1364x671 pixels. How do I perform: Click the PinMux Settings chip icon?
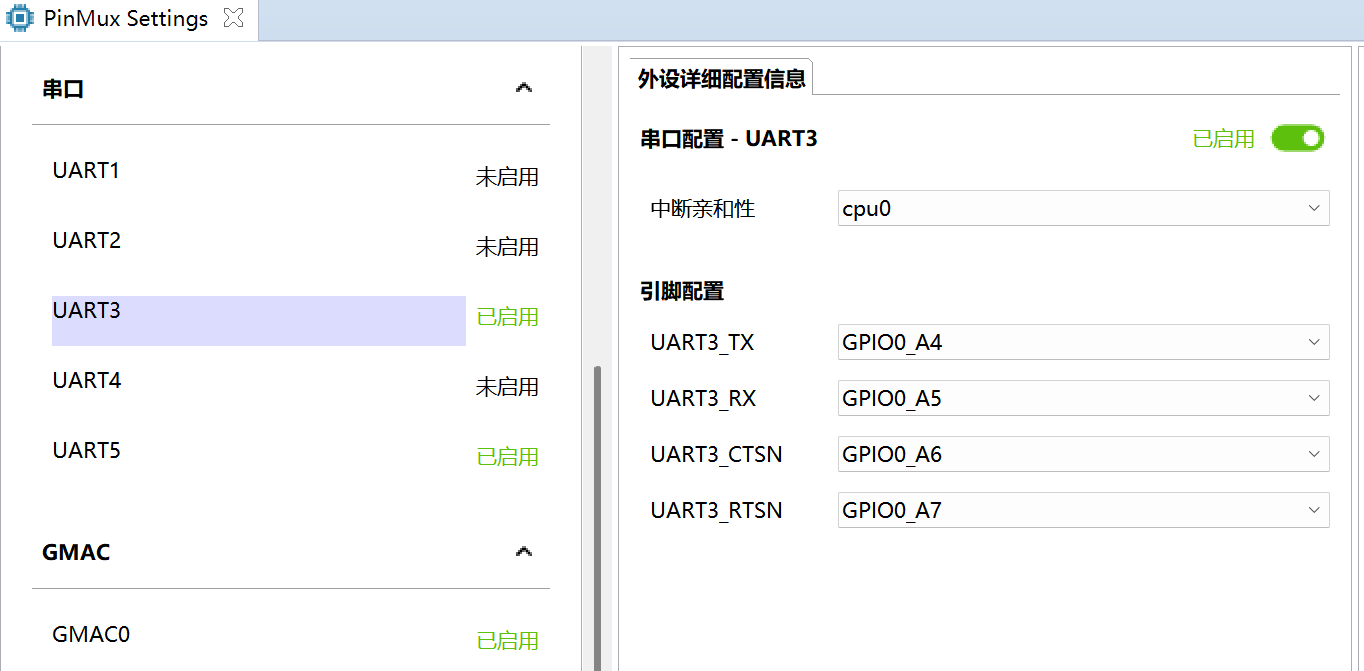pos(21,19)
